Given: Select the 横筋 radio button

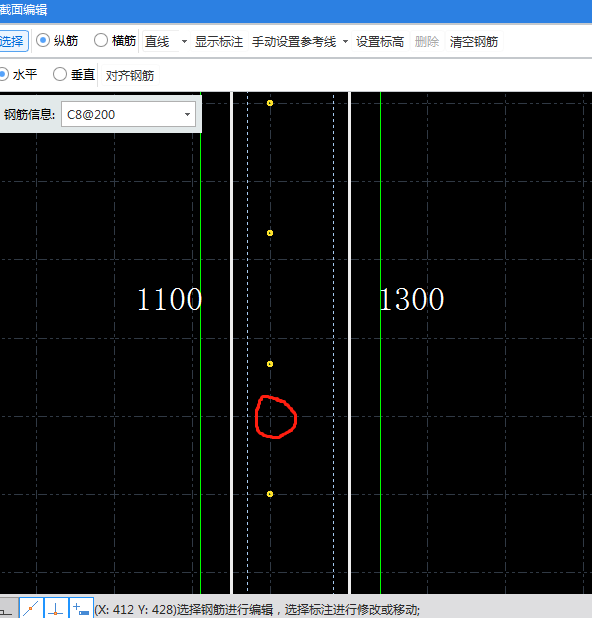Looking at the screenshot, I should click(101, 40).
